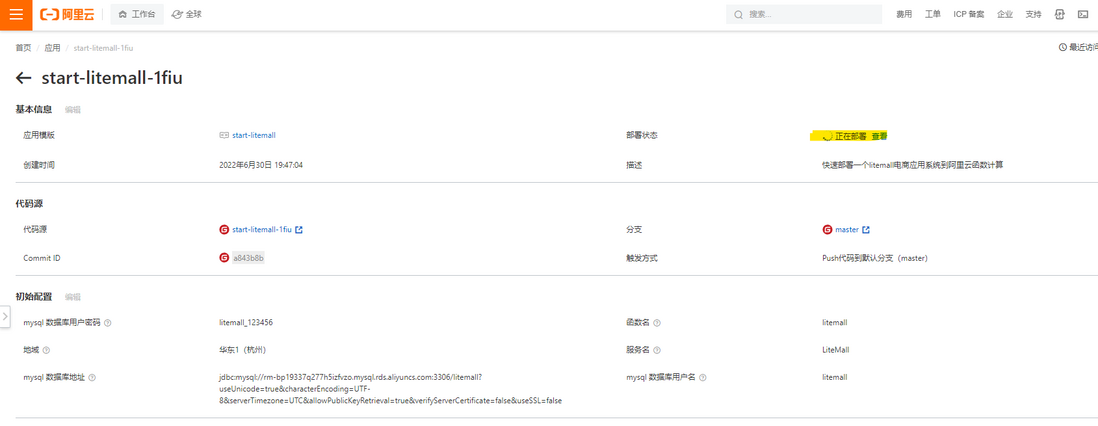Open external link icon after master
Image resolution: width=1098 pixels, height=426 pixels.
[866, 229]
